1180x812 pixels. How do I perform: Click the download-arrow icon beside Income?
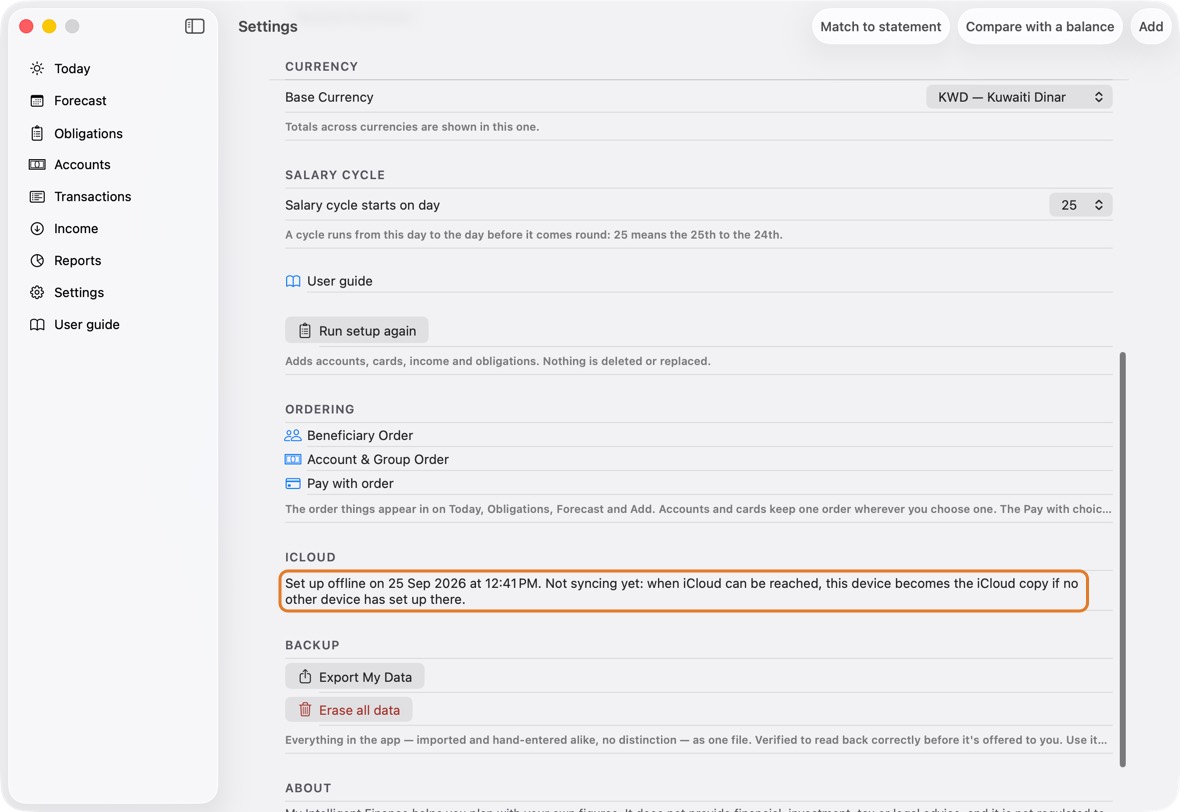pos(37,229)
